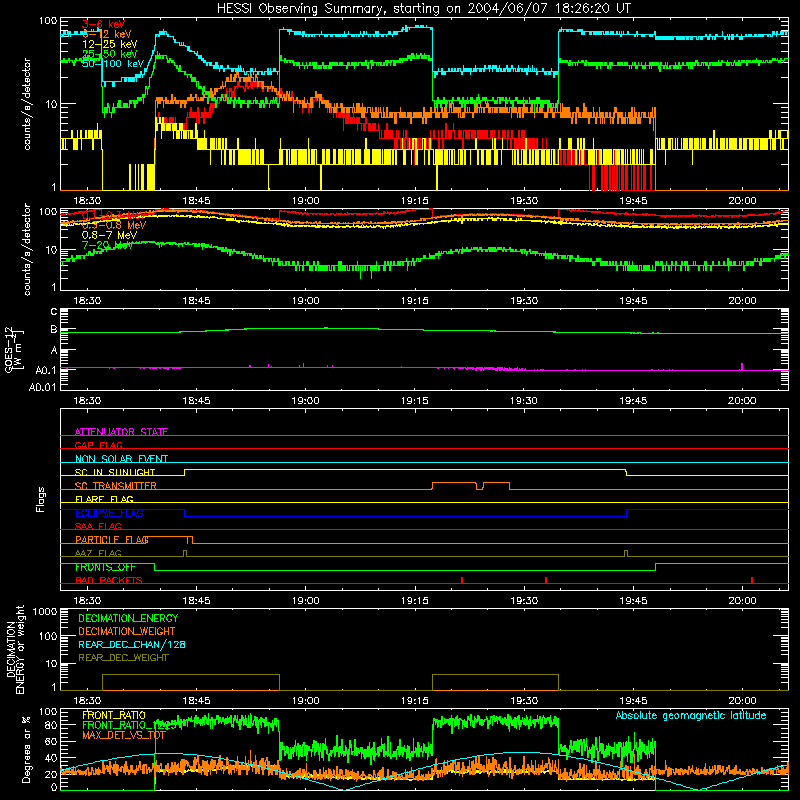Click the vertical Flags axis label
This screenshot has height=800, width=800.
pos(40,499)
